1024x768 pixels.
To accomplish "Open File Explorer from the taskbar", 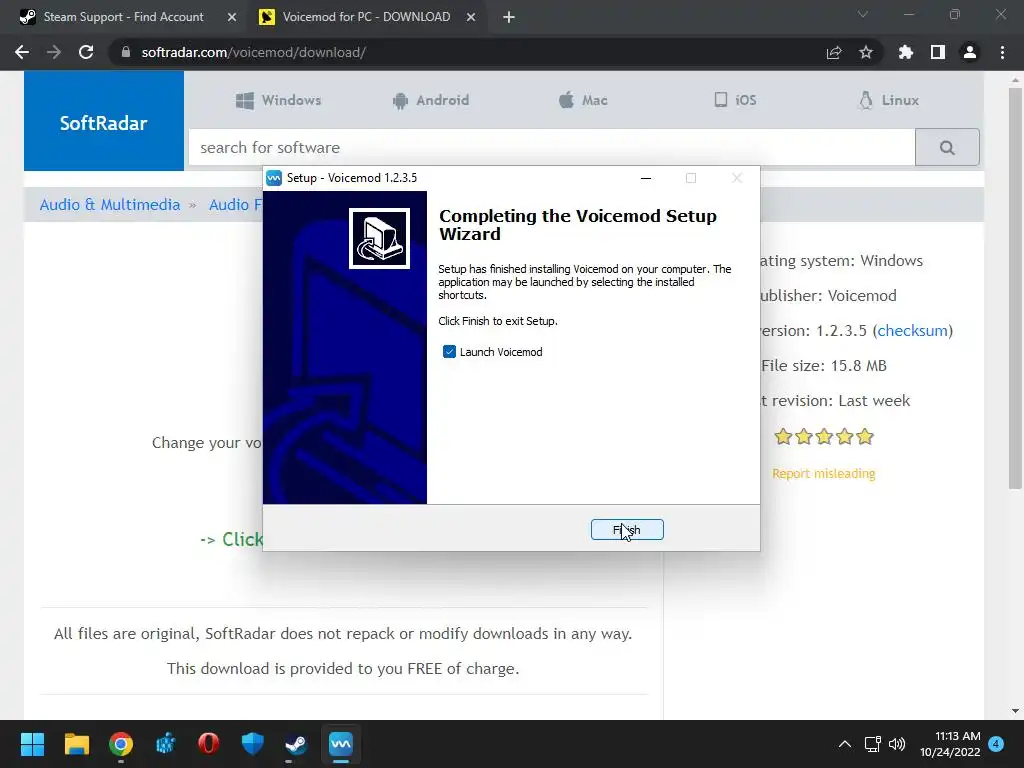I will pos(76,744).
